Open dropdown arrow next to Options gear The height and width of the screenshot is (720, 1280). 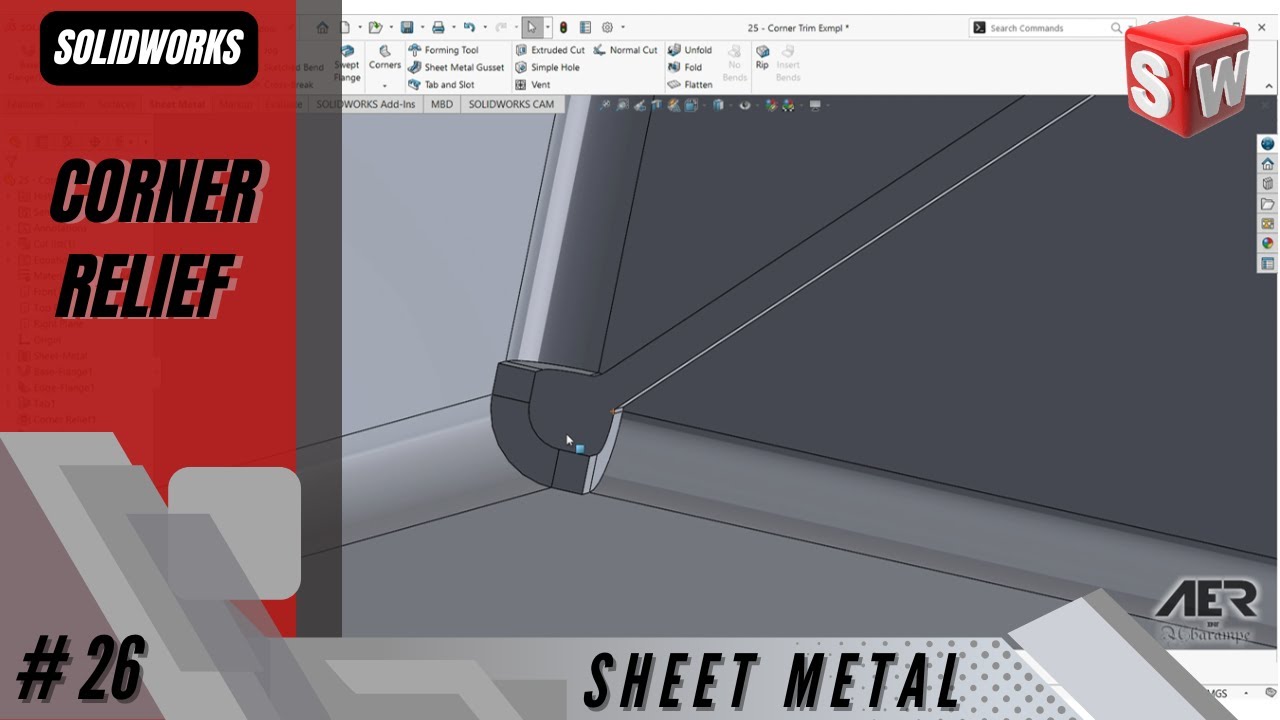(623, 28)
